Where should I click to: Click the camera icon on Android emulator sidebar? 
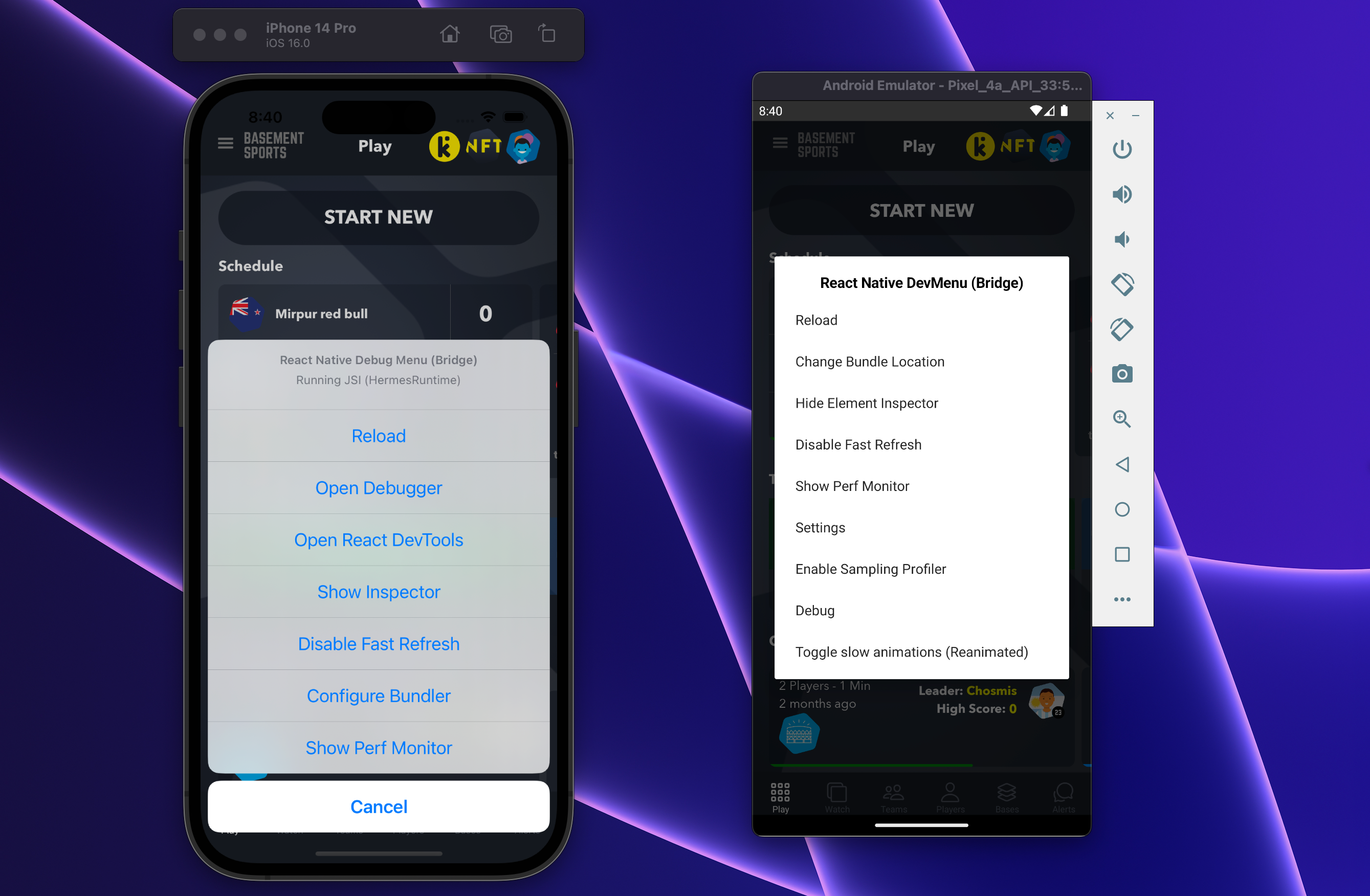pyautogui.click(x=1121, y=372)
